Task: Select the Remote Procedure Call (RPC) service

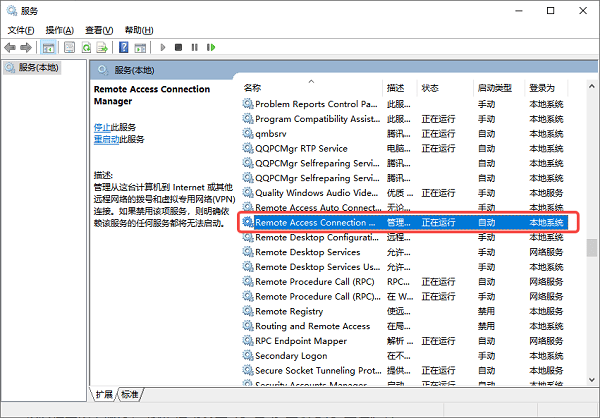Action: pyautogui.click(x=405, y=282)
